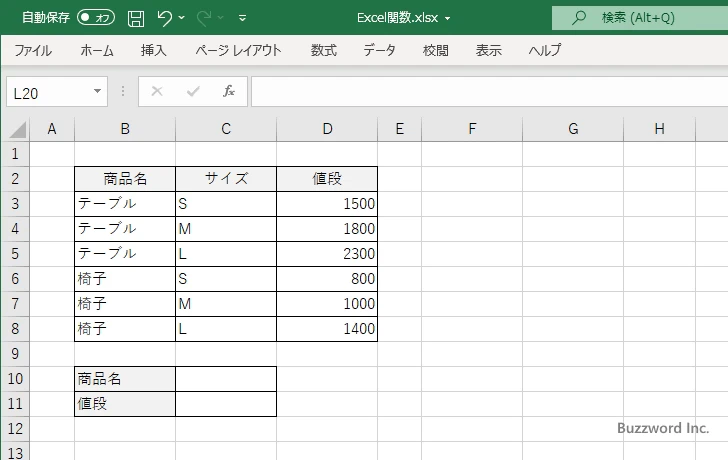Click the cell with price 2300

(x=327, y=254)
